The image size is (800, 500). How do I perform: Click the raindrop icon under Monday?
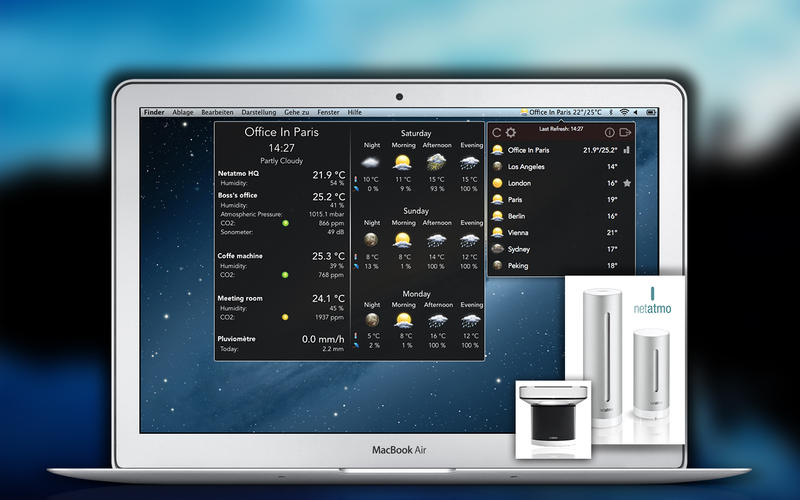[x=357, y=345]
